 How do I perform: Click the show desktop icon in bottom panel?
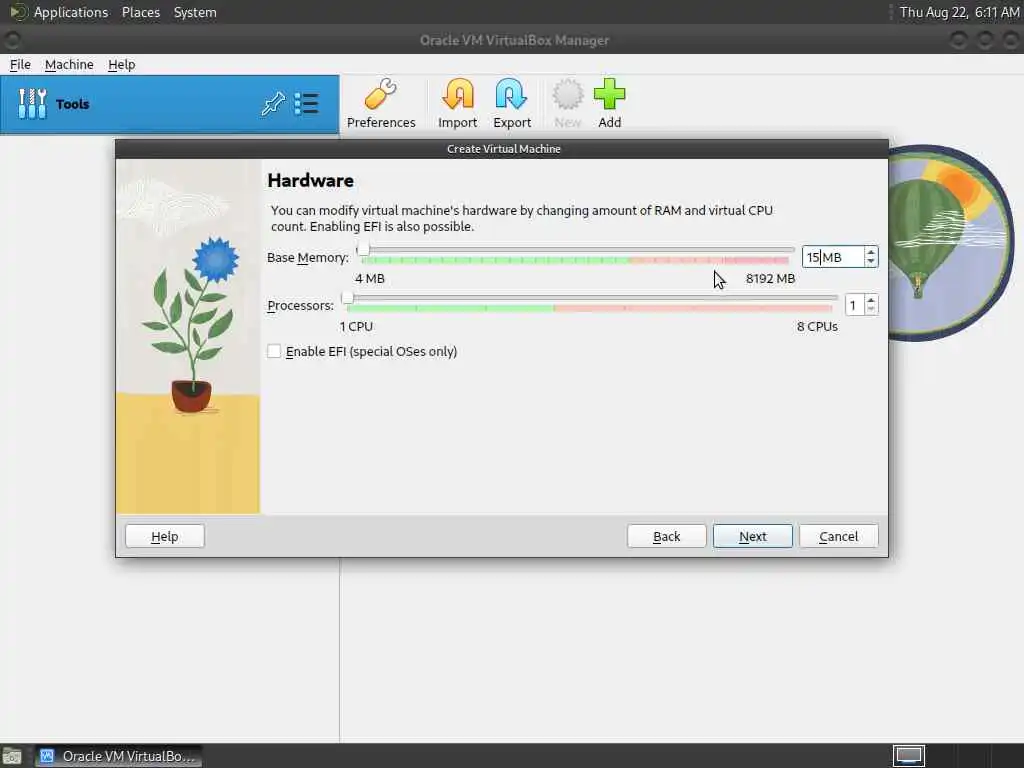pos(12,756)
